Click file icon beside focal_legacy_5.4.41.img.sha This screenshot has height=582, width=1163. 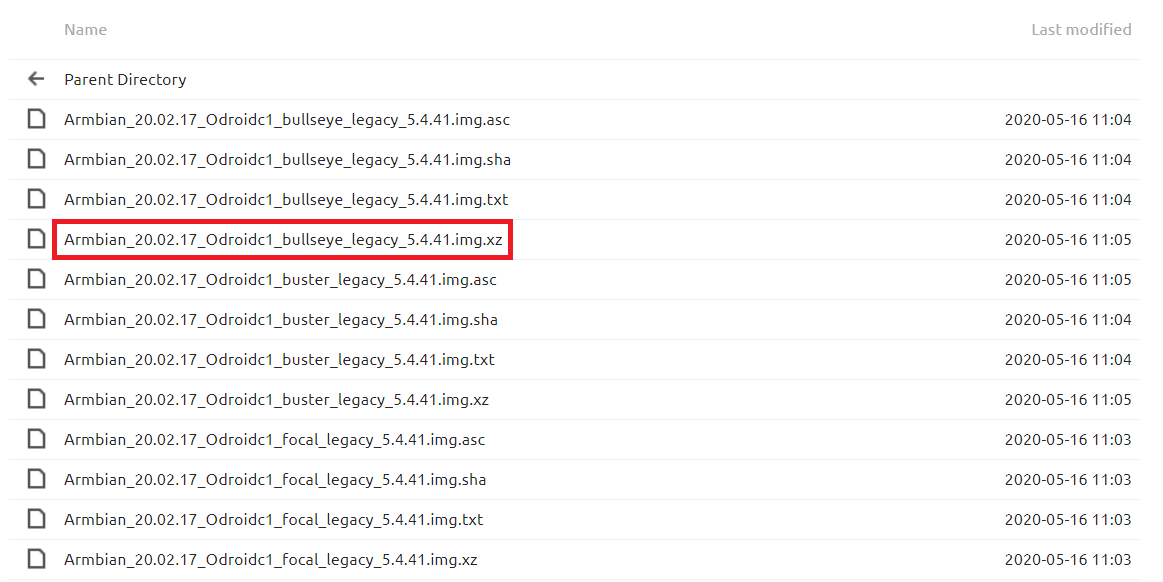point(36,480)
